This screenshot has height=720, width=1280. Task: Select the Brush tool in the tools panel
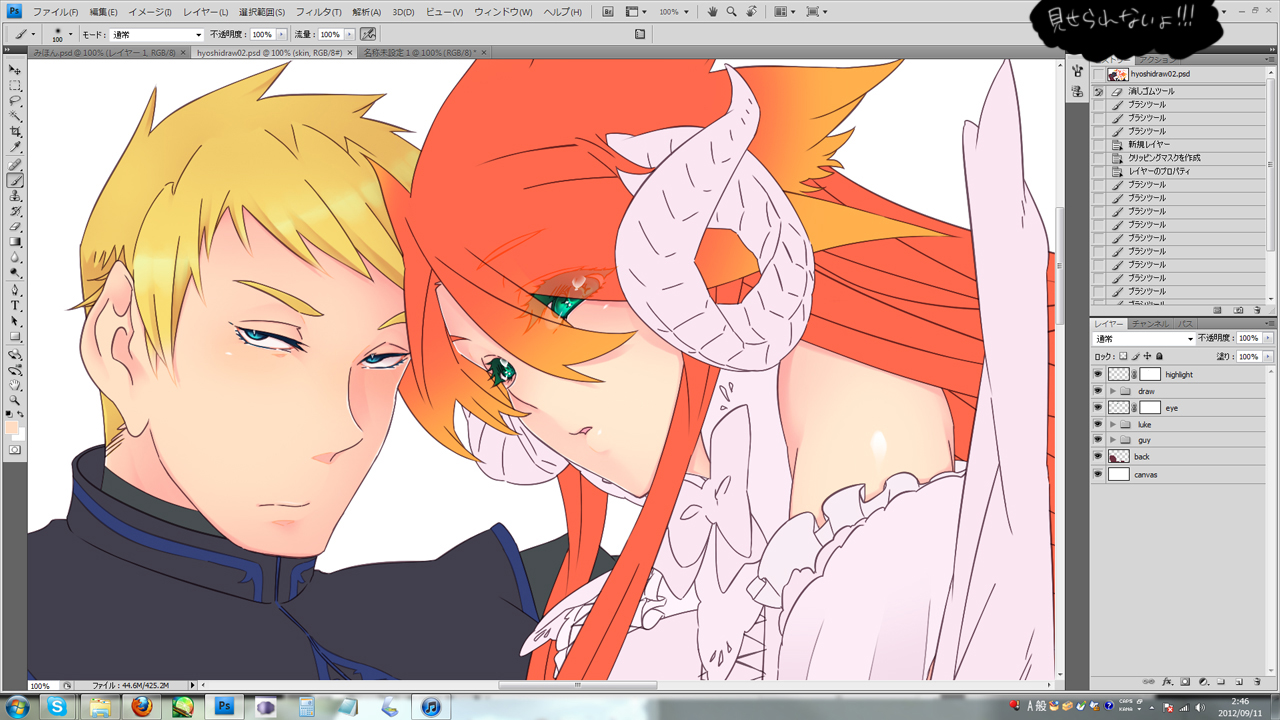[15, 181]
